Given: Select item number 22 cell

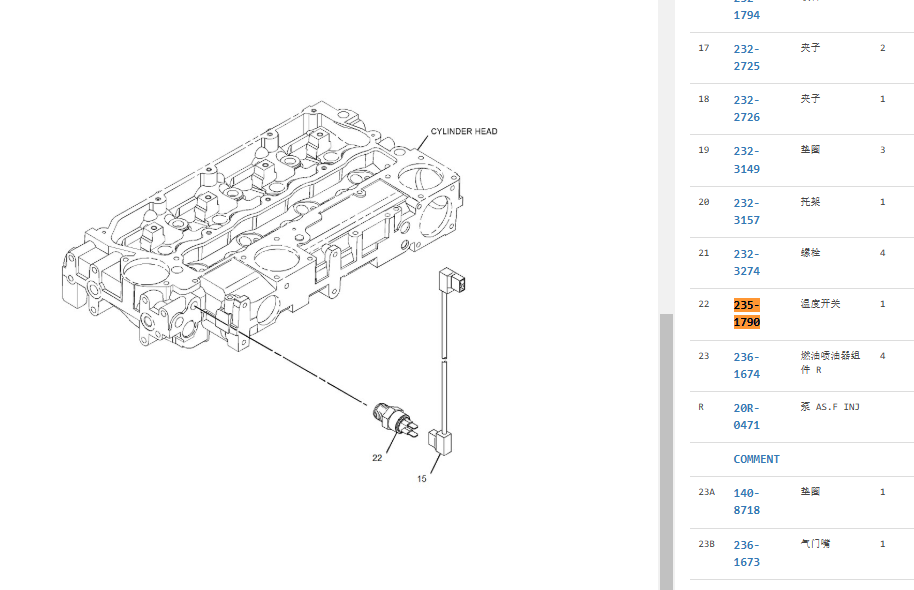Looking at the screenshot, I should [704, 304].
